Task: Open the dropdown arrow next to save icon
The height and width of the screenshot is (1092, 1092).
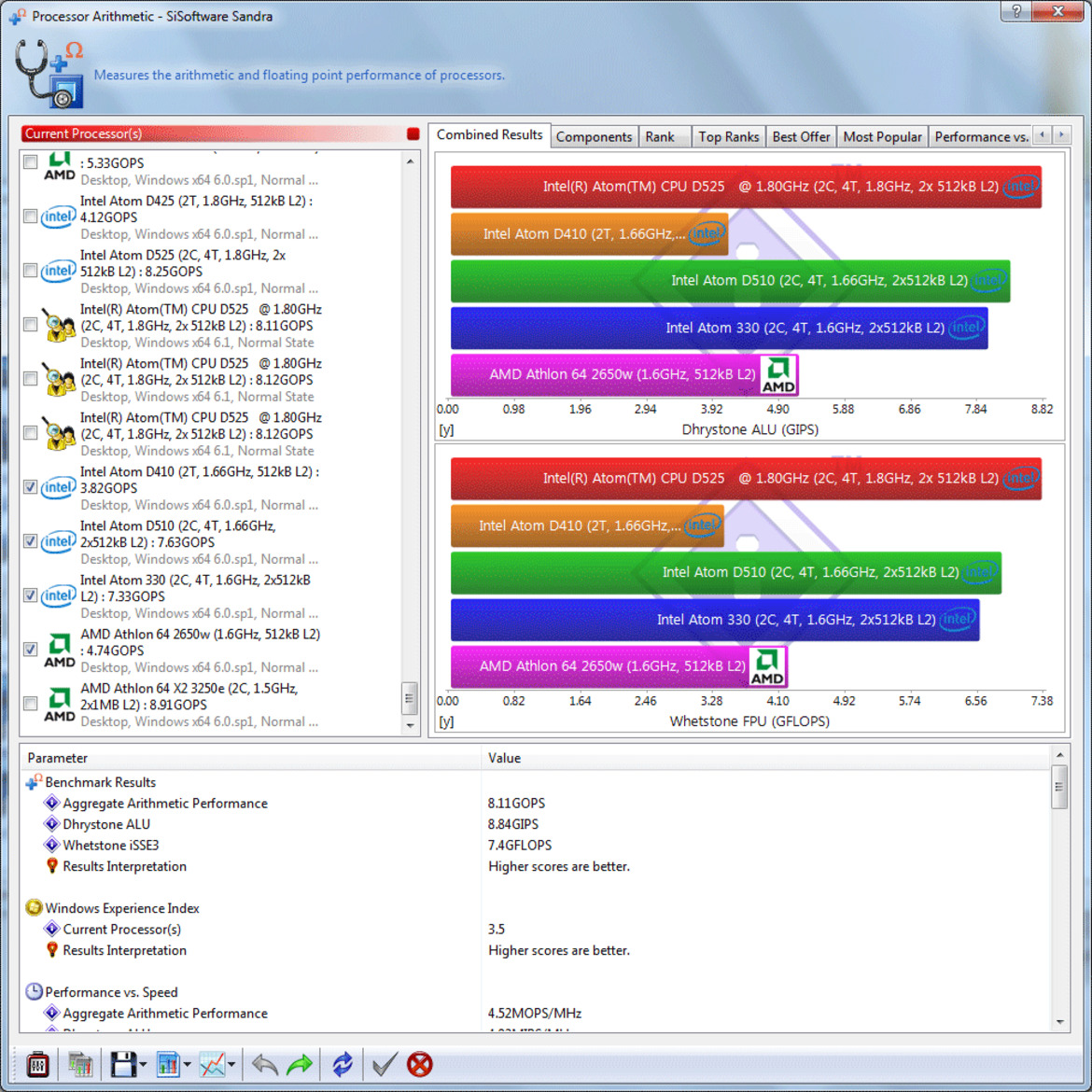Action: click(x=143, y=1065)
